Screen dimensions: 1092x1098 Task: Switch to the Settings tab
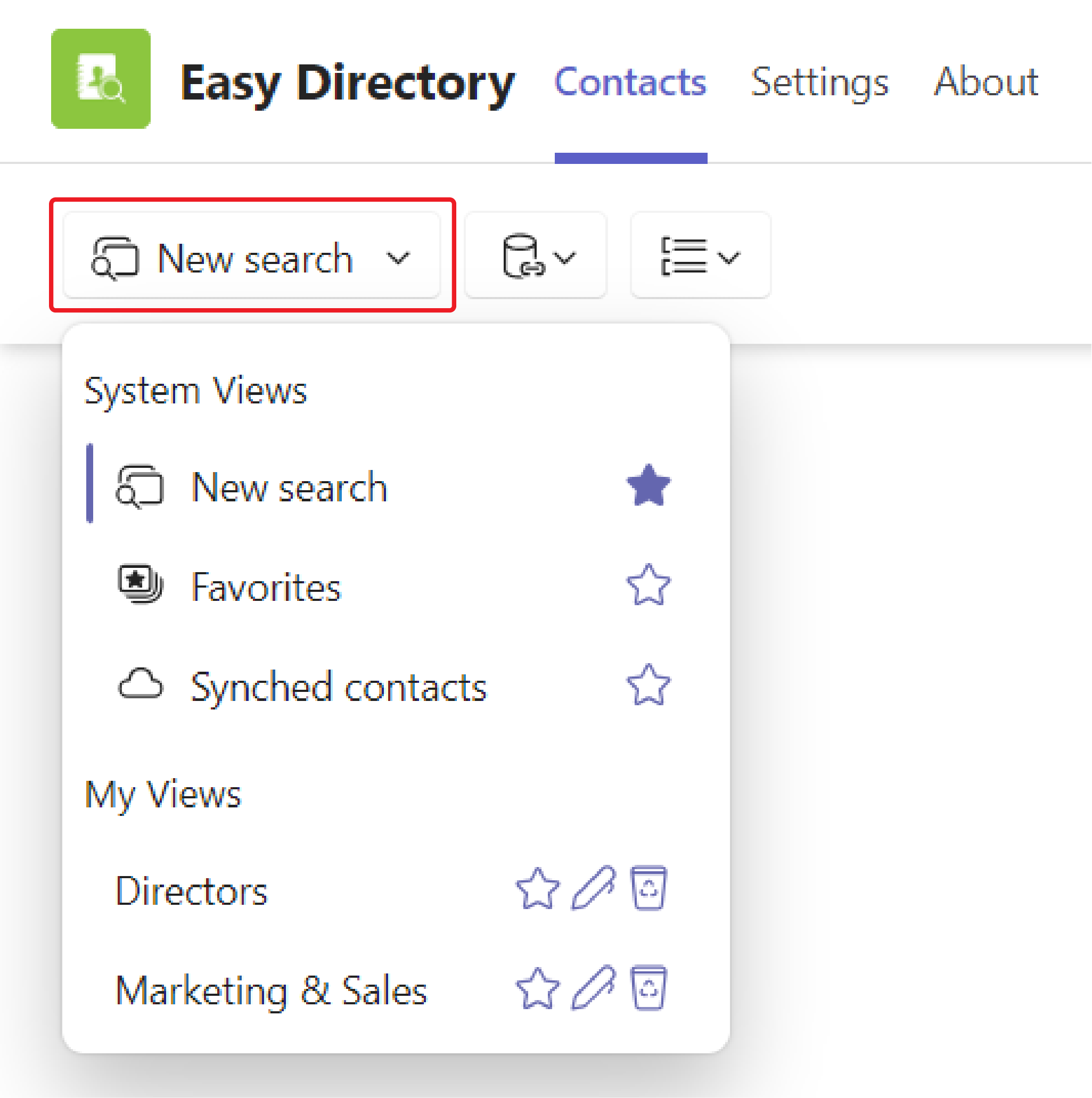click(x=819, y=82)
